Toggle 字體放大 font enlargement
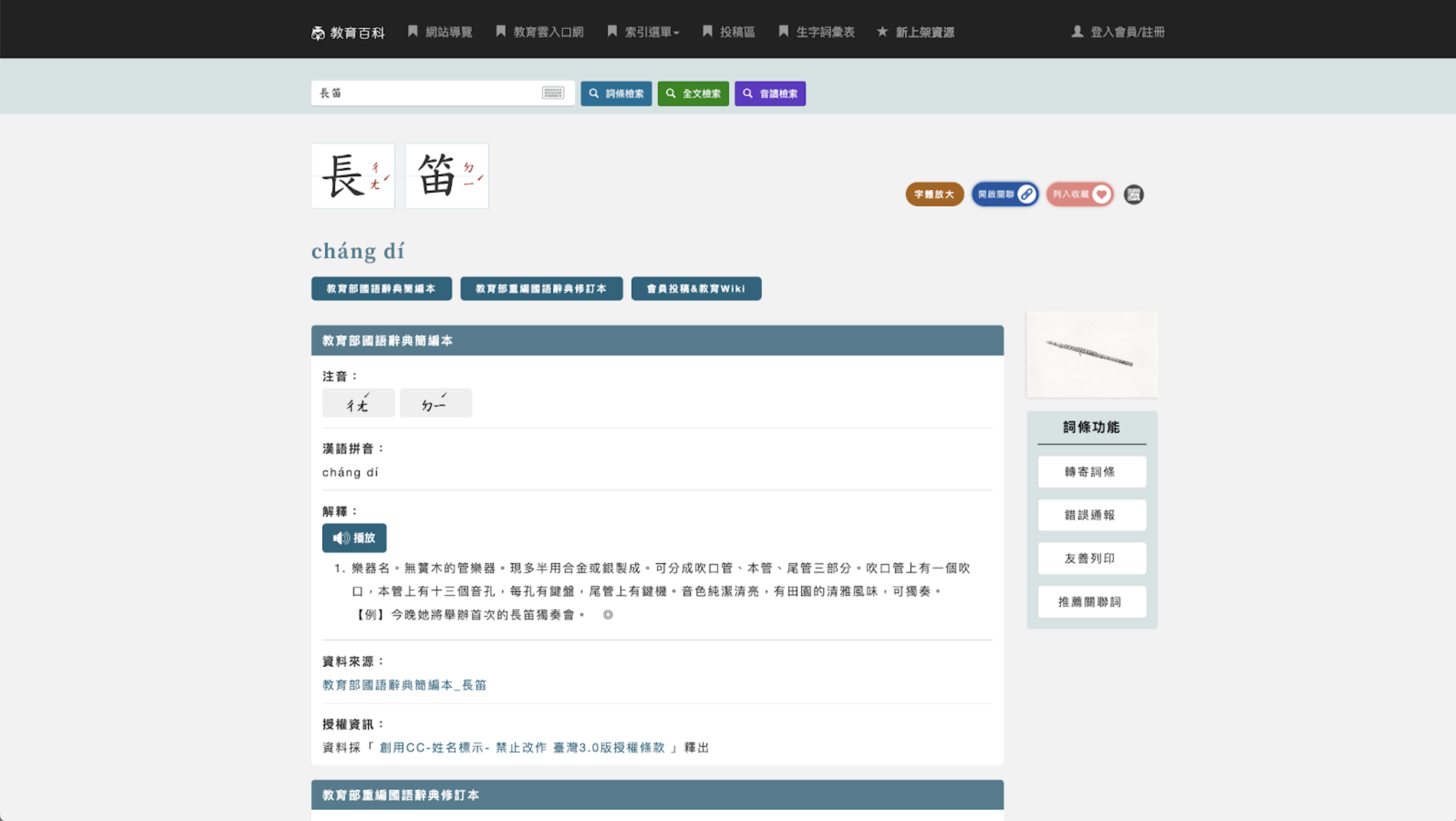Image resolution: width=1456 pixels, height=821 pixels. pyautogui.click(x=934, y=195)
